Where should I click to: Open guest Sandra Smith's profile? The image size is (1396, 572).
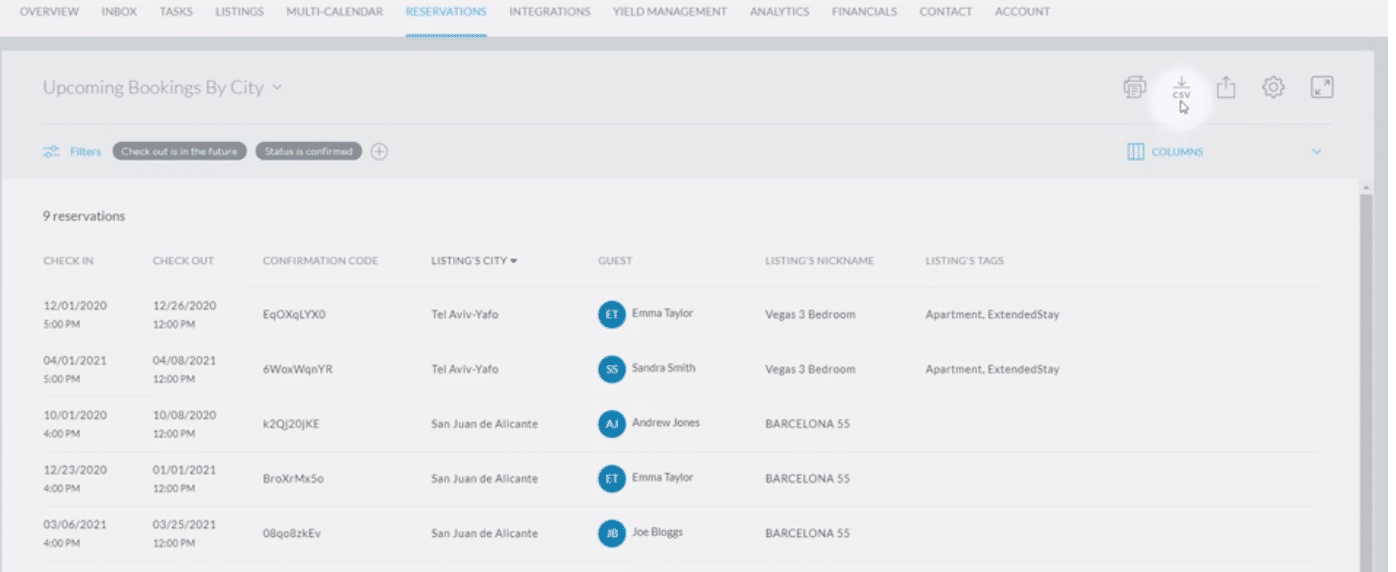[x=663, y=368]
